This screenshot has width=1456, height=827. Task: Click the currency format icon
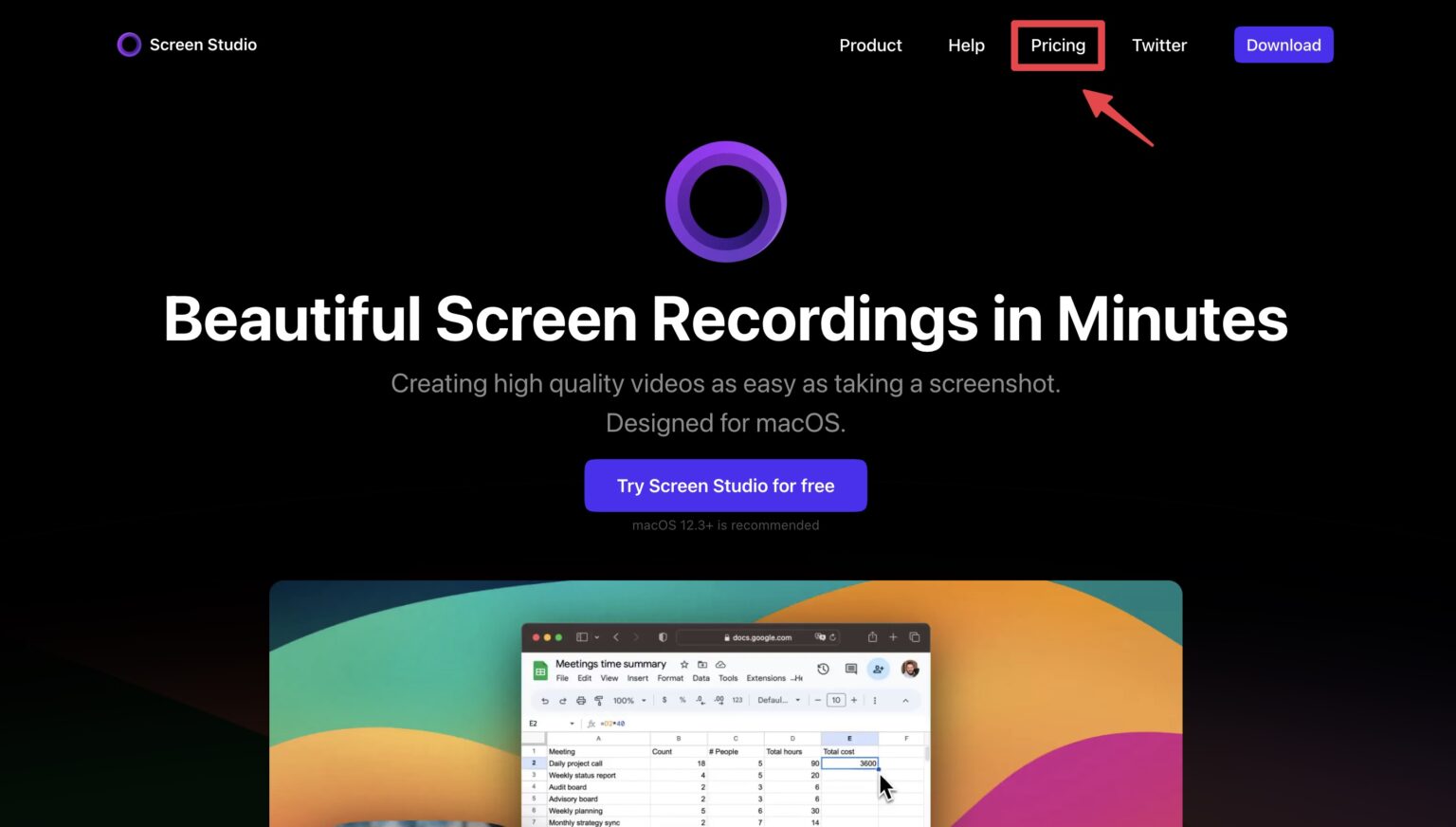point(664,700)
